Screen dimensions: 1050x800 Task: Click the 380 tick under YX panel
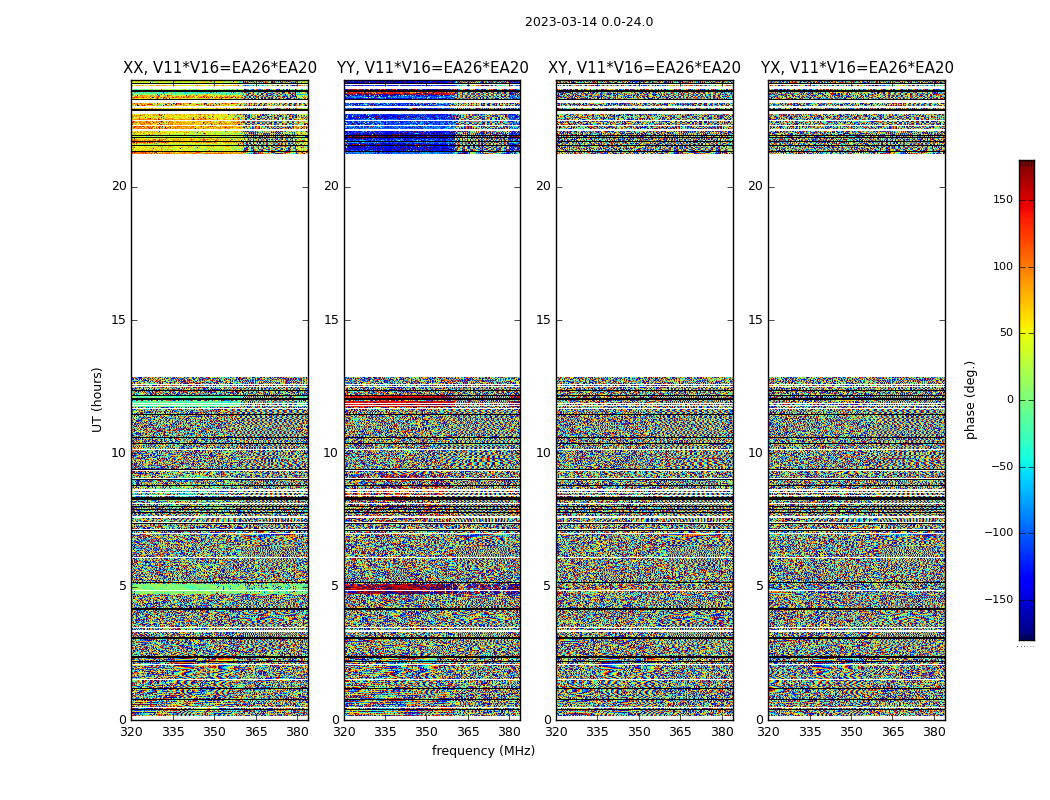[x=934, y=732]
